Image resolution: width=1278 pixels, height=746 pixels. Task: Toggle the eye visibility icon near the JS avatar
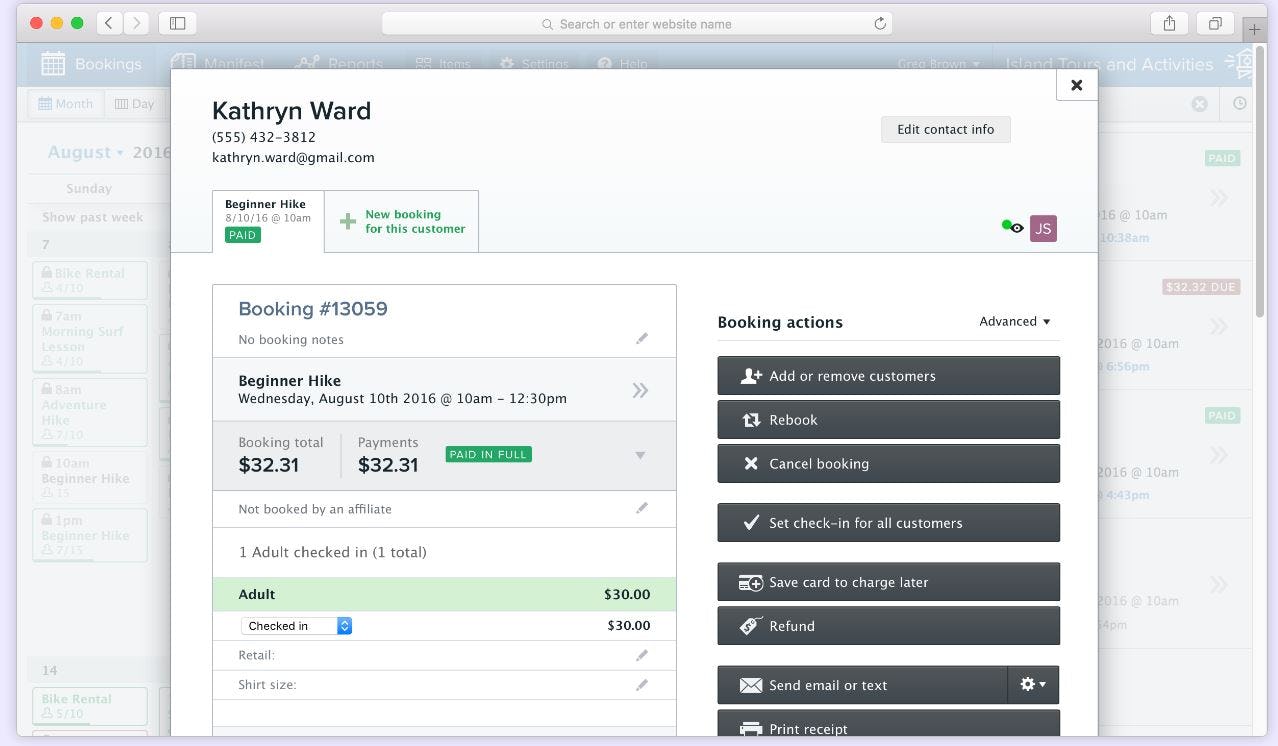(1017, 228)
